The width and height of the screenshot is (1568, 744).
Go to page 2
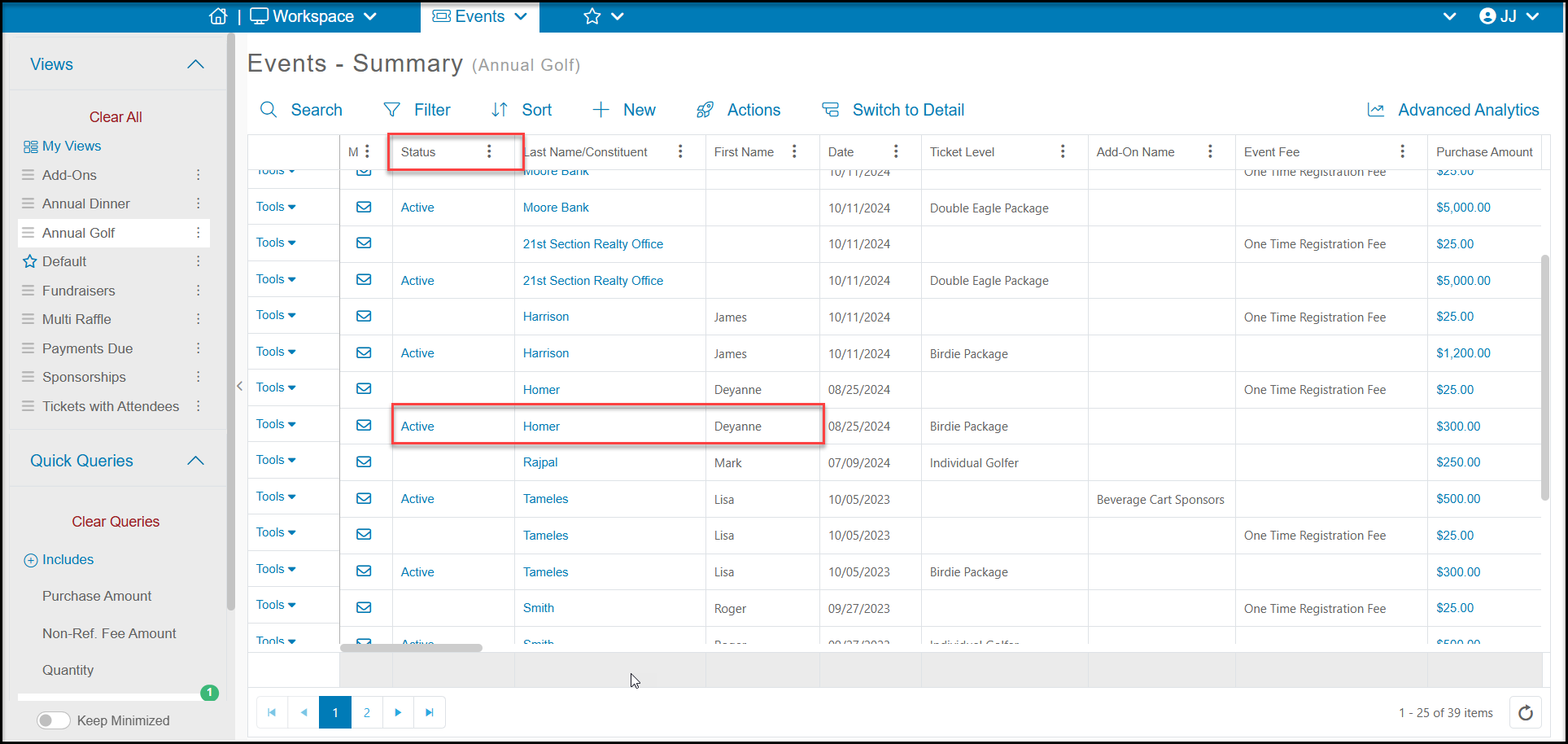point(367,712)
